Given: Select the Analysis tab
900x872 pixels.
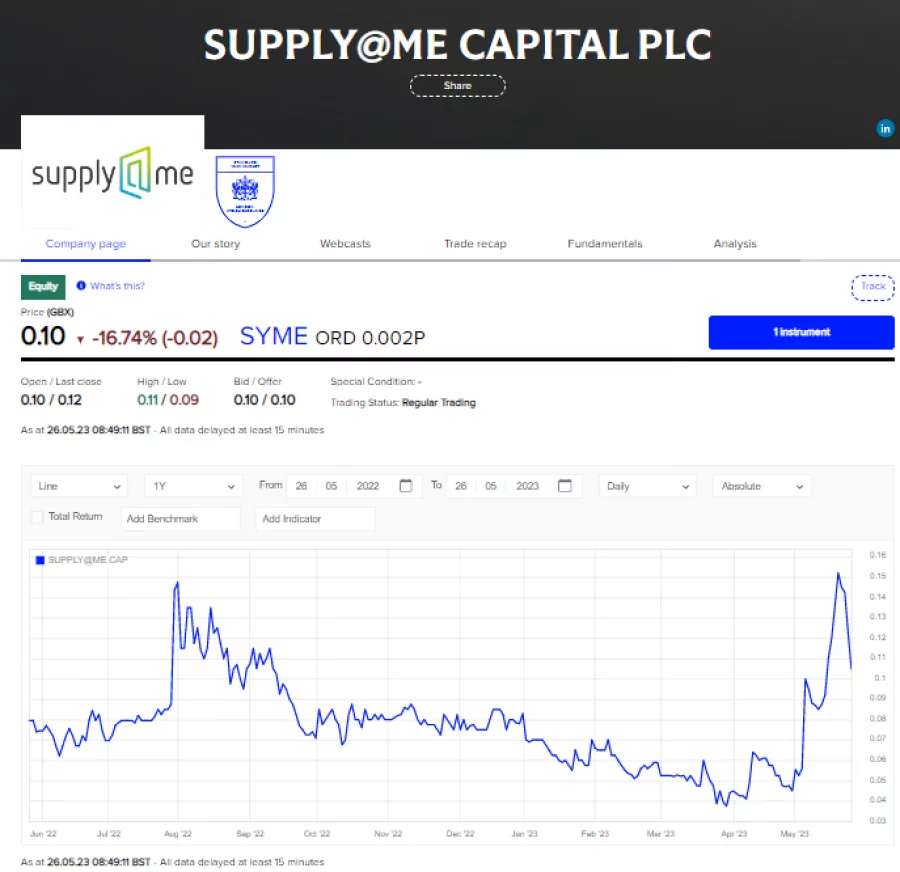Looking at the screenshot, I should pyautogui.click(x=735, y=243).
